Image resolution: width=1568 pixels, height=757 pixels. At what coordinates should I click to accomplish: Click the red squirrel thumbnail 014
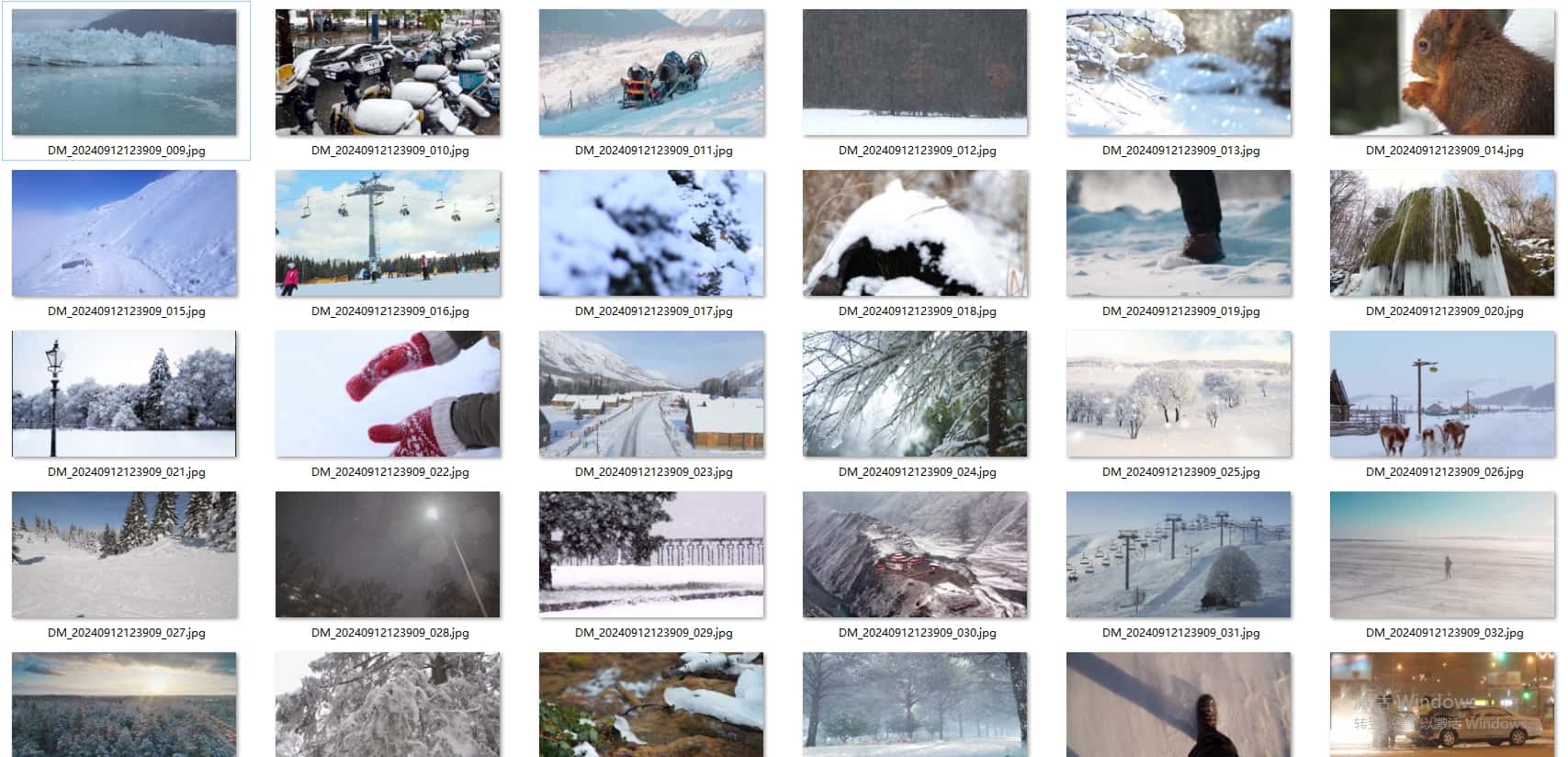[1442, 73]
